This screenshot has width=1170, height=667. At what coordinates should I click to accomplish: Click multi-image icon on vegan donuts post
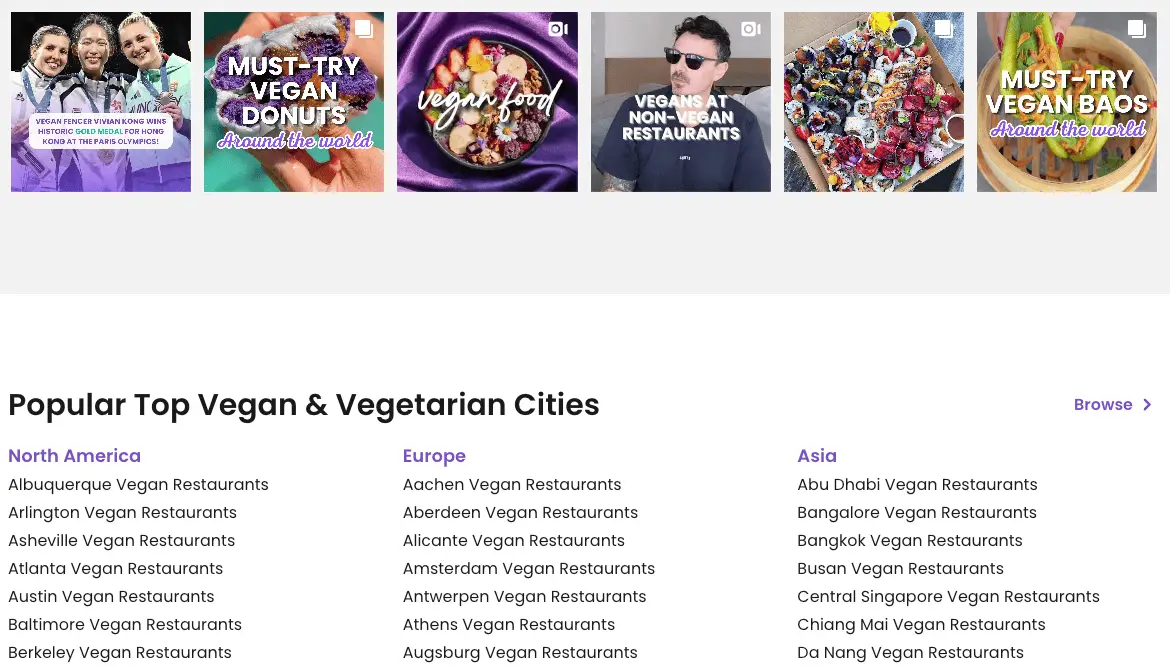[x=364, y=29]
